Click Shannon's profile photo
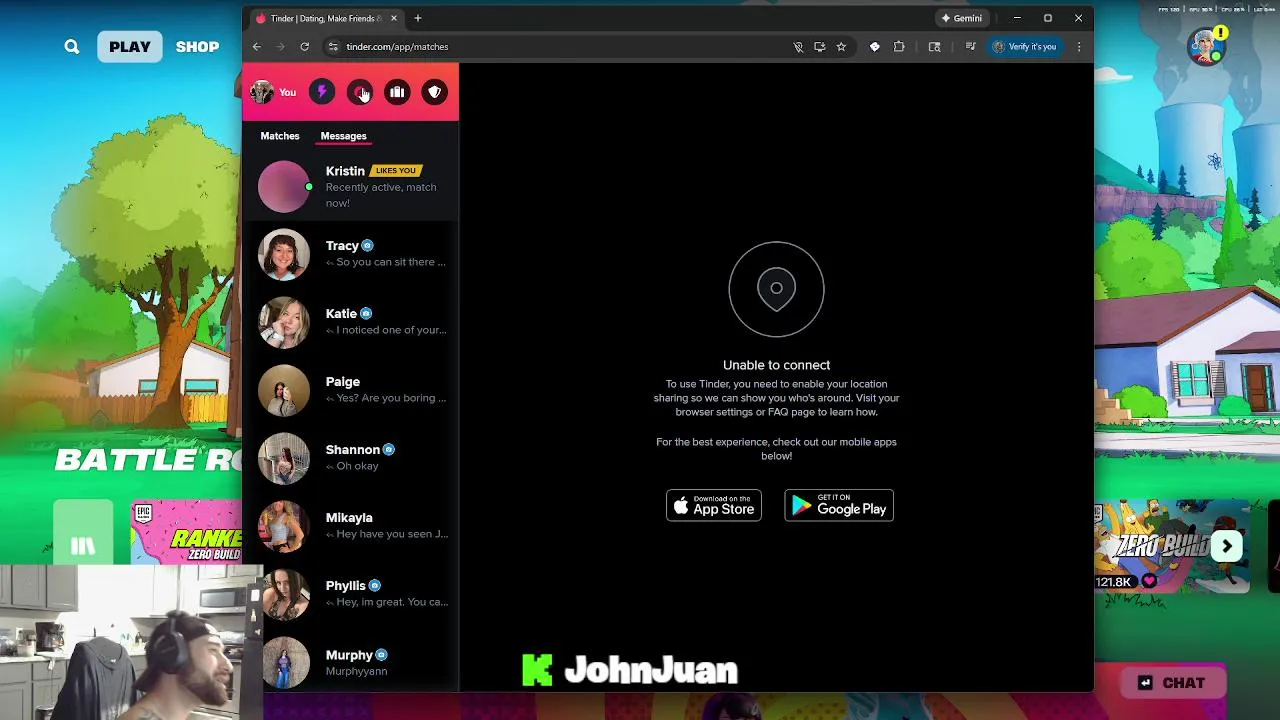Viewport: 1280px width, 720px height. pyautogui.click(x=284, y=458)
